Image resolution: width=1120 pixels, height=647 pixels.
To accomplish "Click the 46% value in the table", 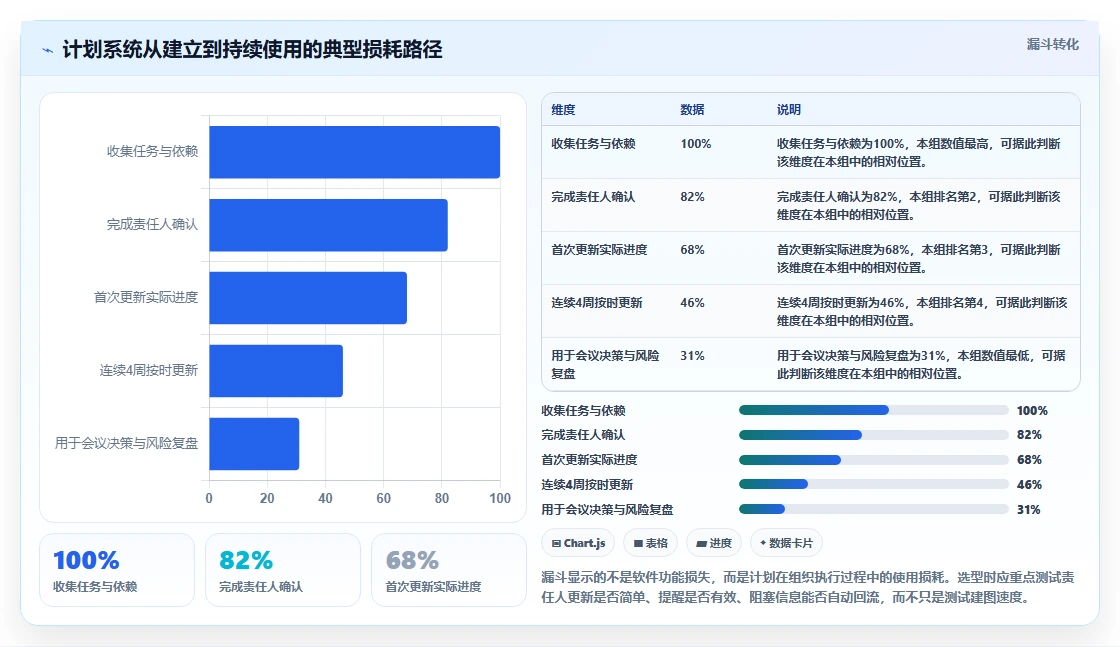I will [x=692, y=303].
